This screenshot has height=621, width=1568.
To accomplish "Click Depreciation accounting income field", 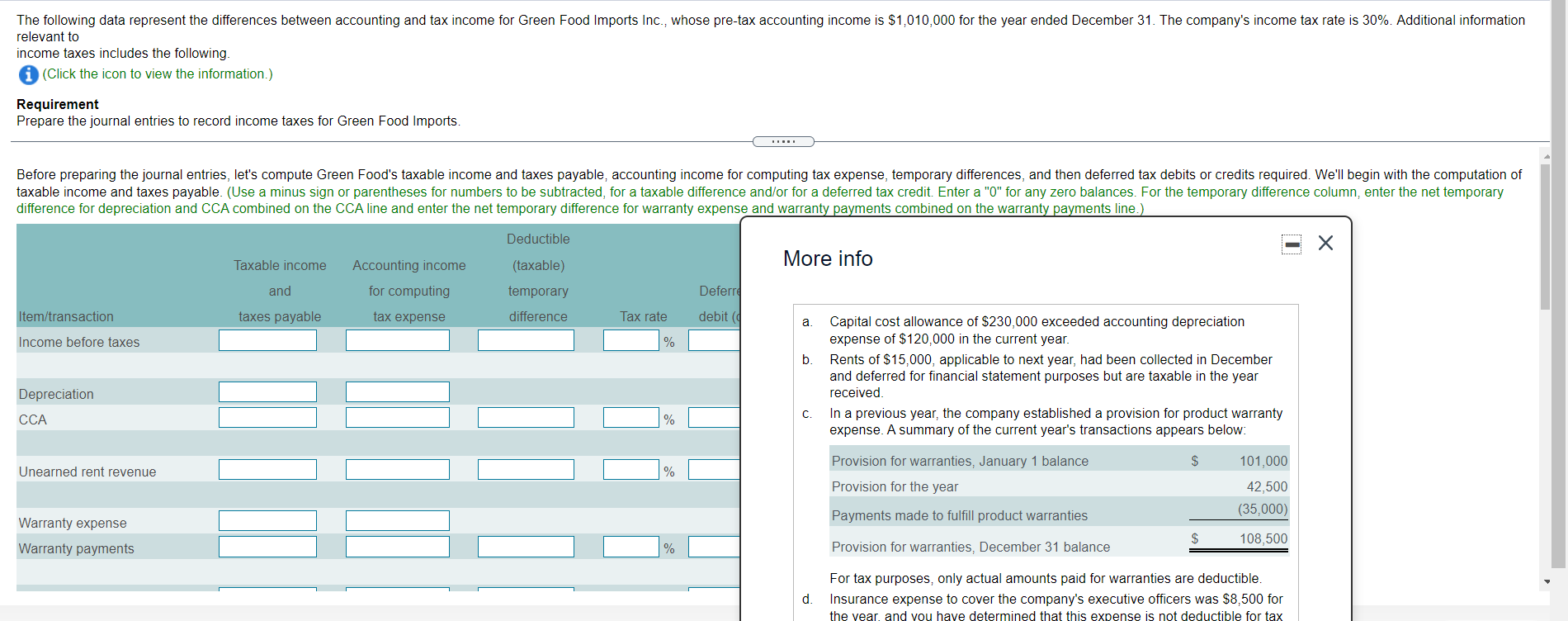I will 398,392.
